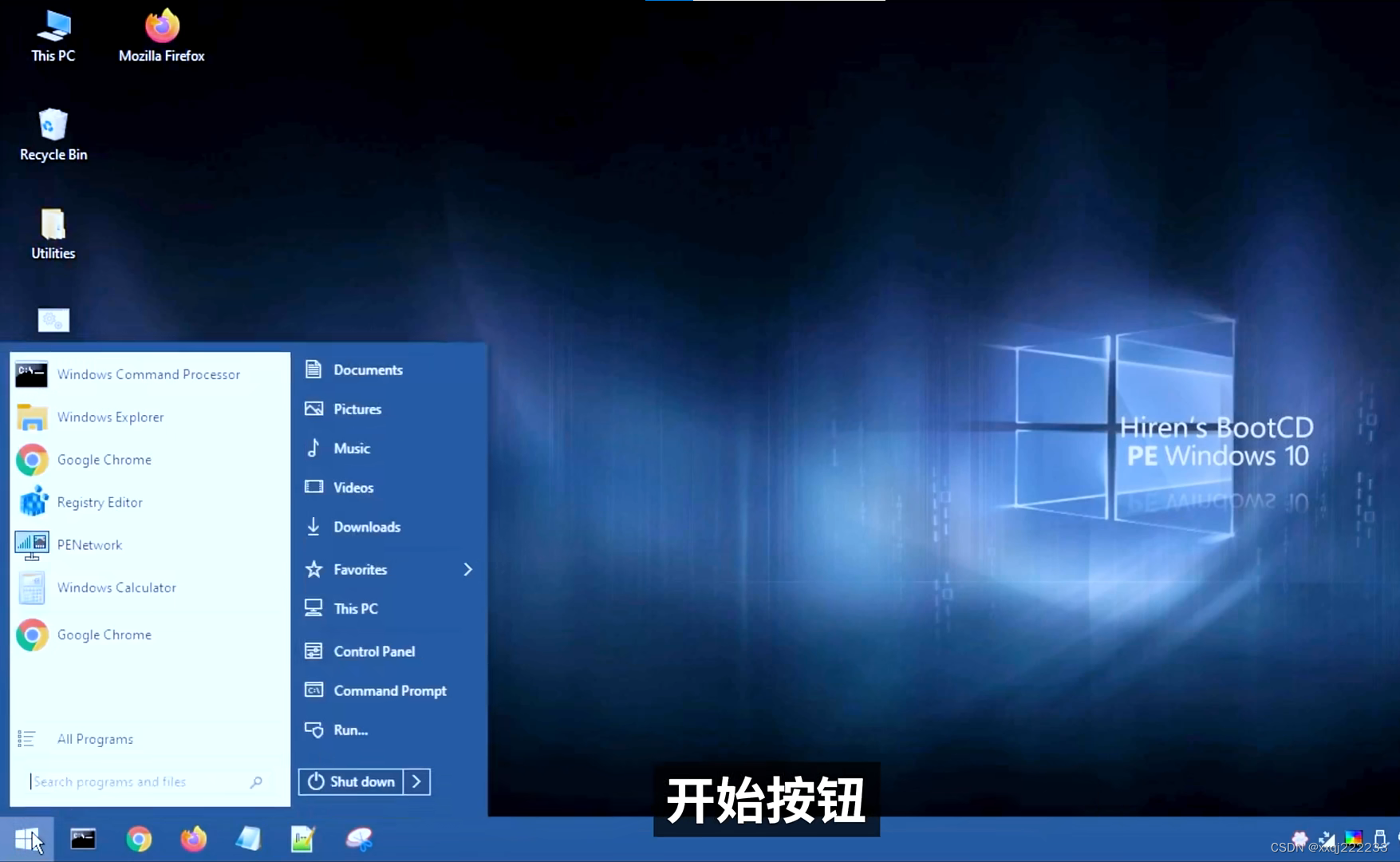
Task: Open the Recycle Bin
Action: (x=52, y=132)
